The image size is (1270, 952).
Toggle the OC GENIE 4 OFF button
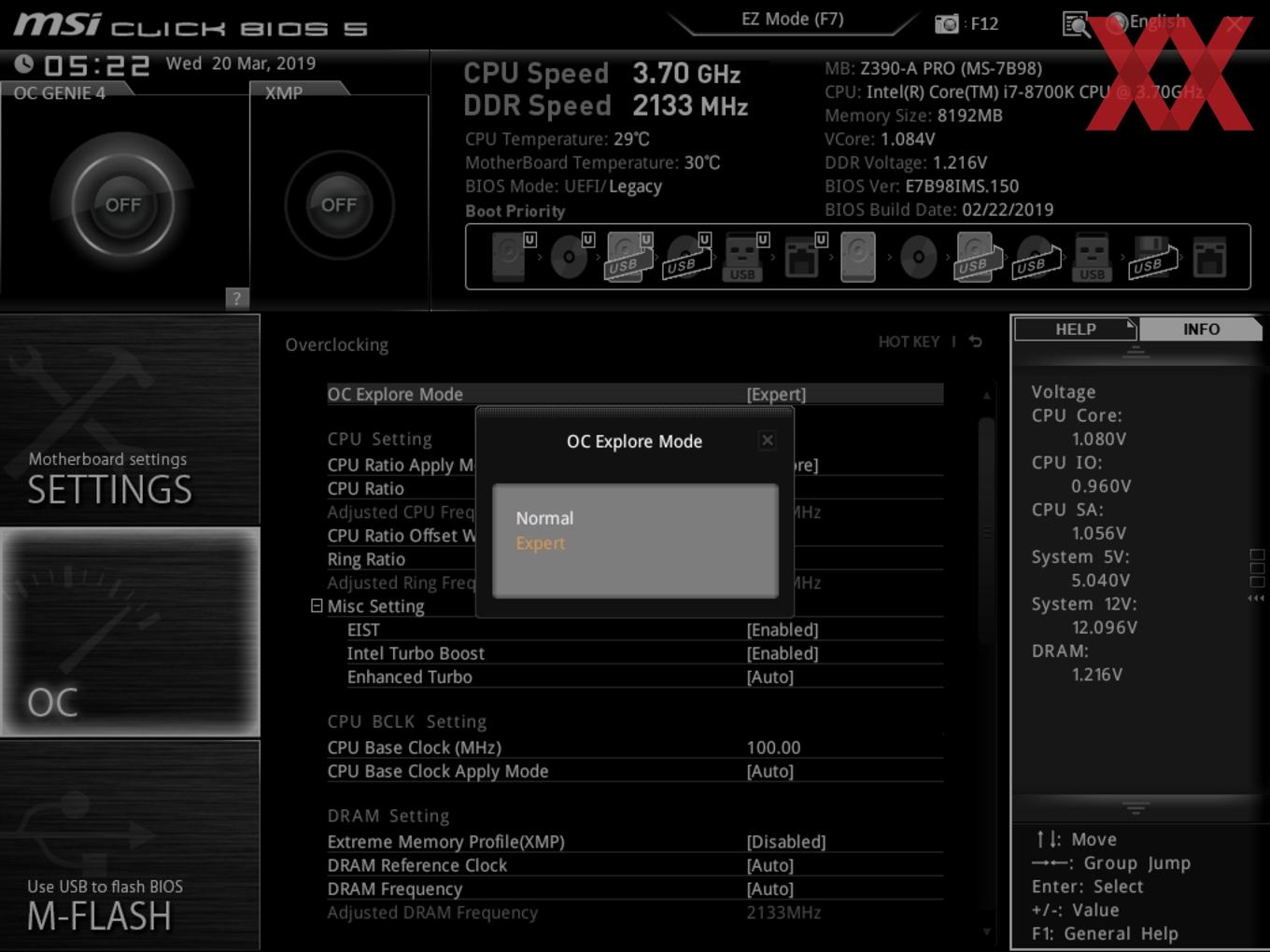123,204
